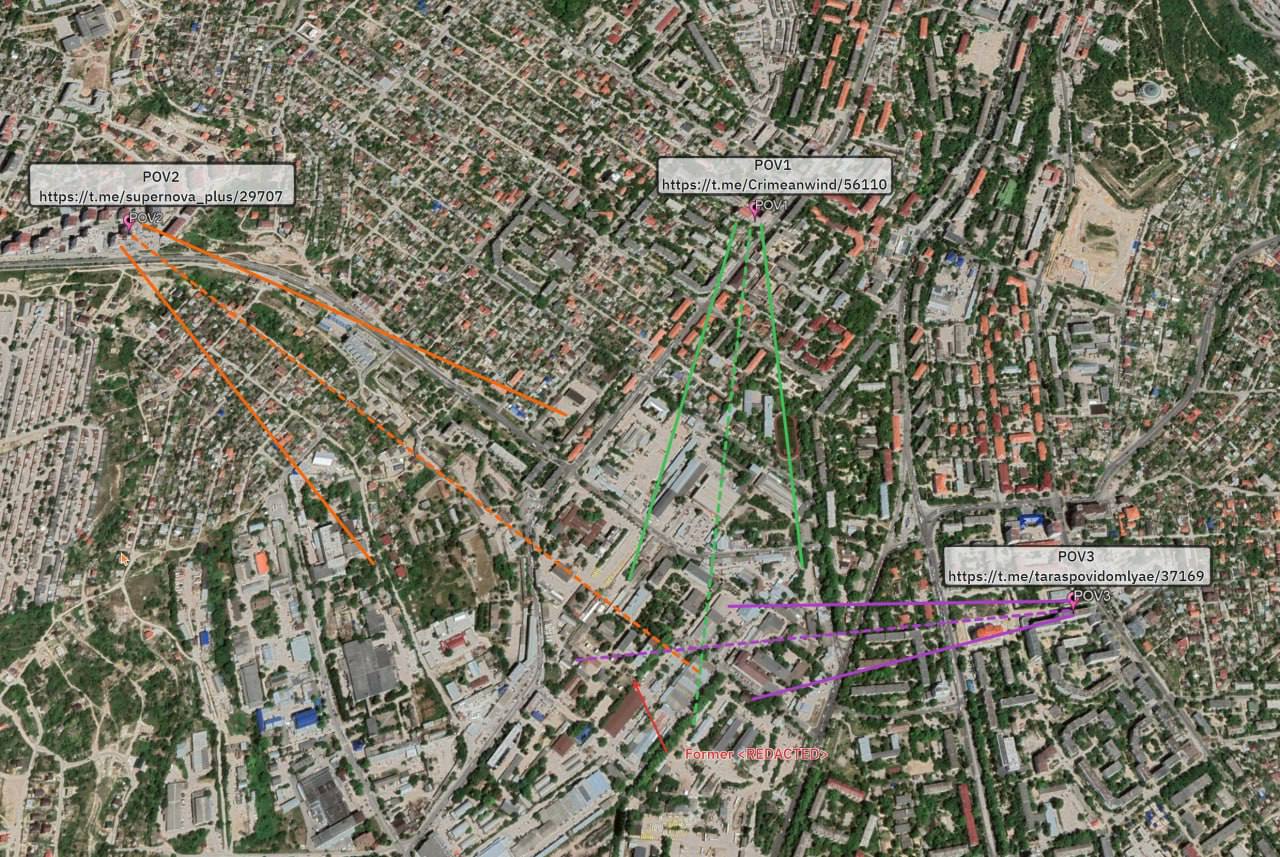Click the lowest solid purple field-of-view line
The image size is (1280, 857).
900,658
